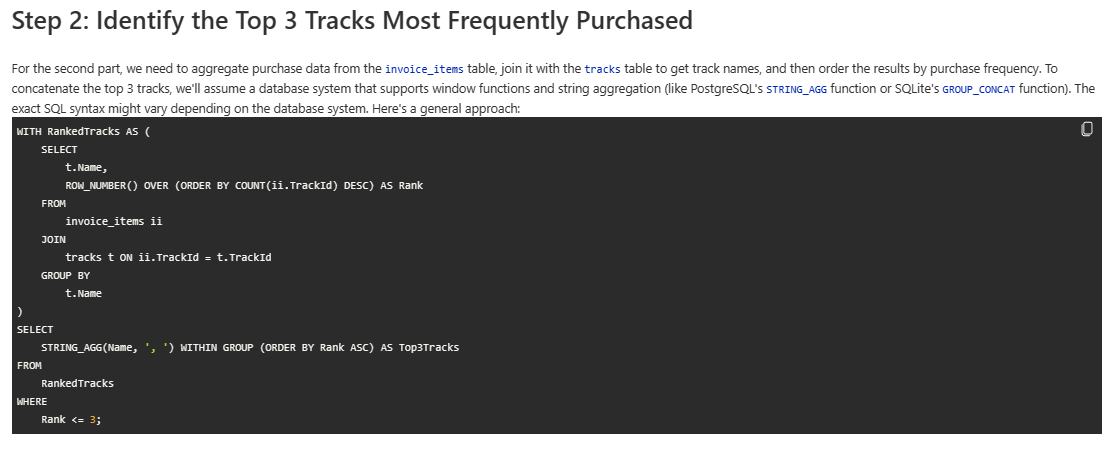This screenshot has width=1114, height=455.
Task: Click the closing parenthesis line
Action: click(20, 311)
